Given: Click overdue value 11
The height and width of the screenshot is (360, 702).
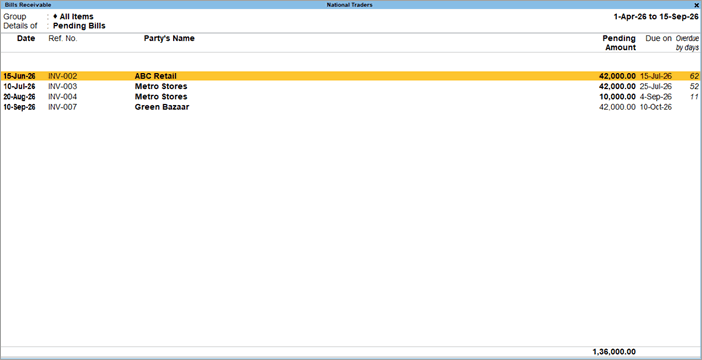Looking at the screenshot, I should (695, 97).
